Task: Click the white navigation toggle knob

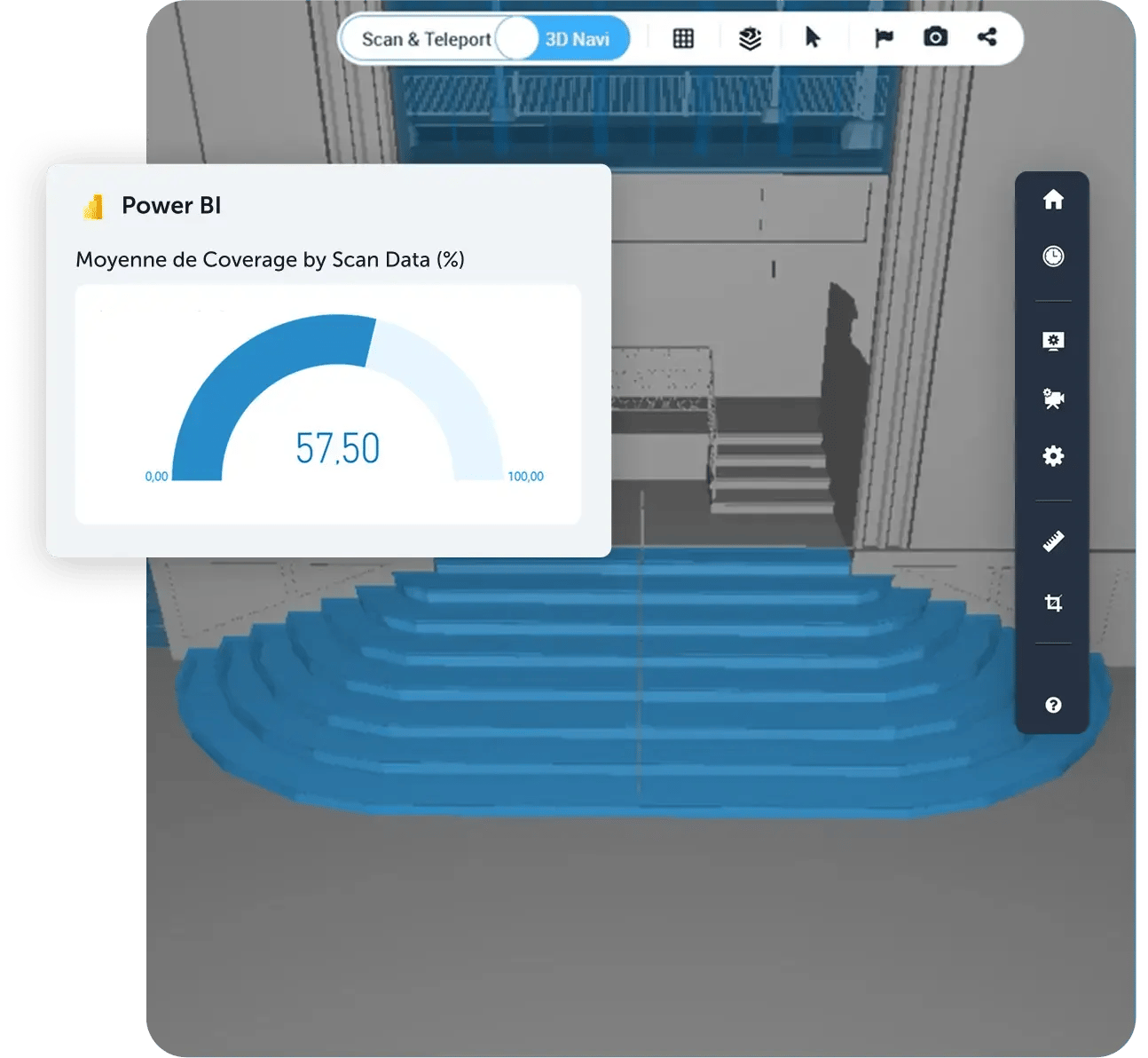Action: 517,39
